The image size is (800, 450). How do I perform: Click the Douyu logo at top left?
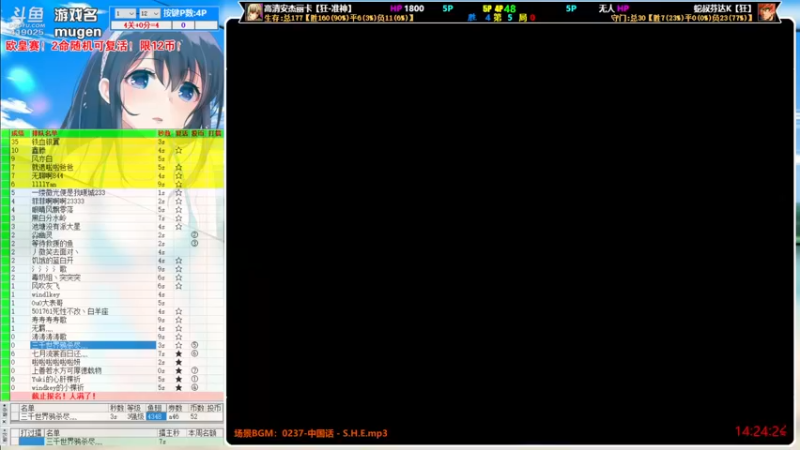coord(28,20)
